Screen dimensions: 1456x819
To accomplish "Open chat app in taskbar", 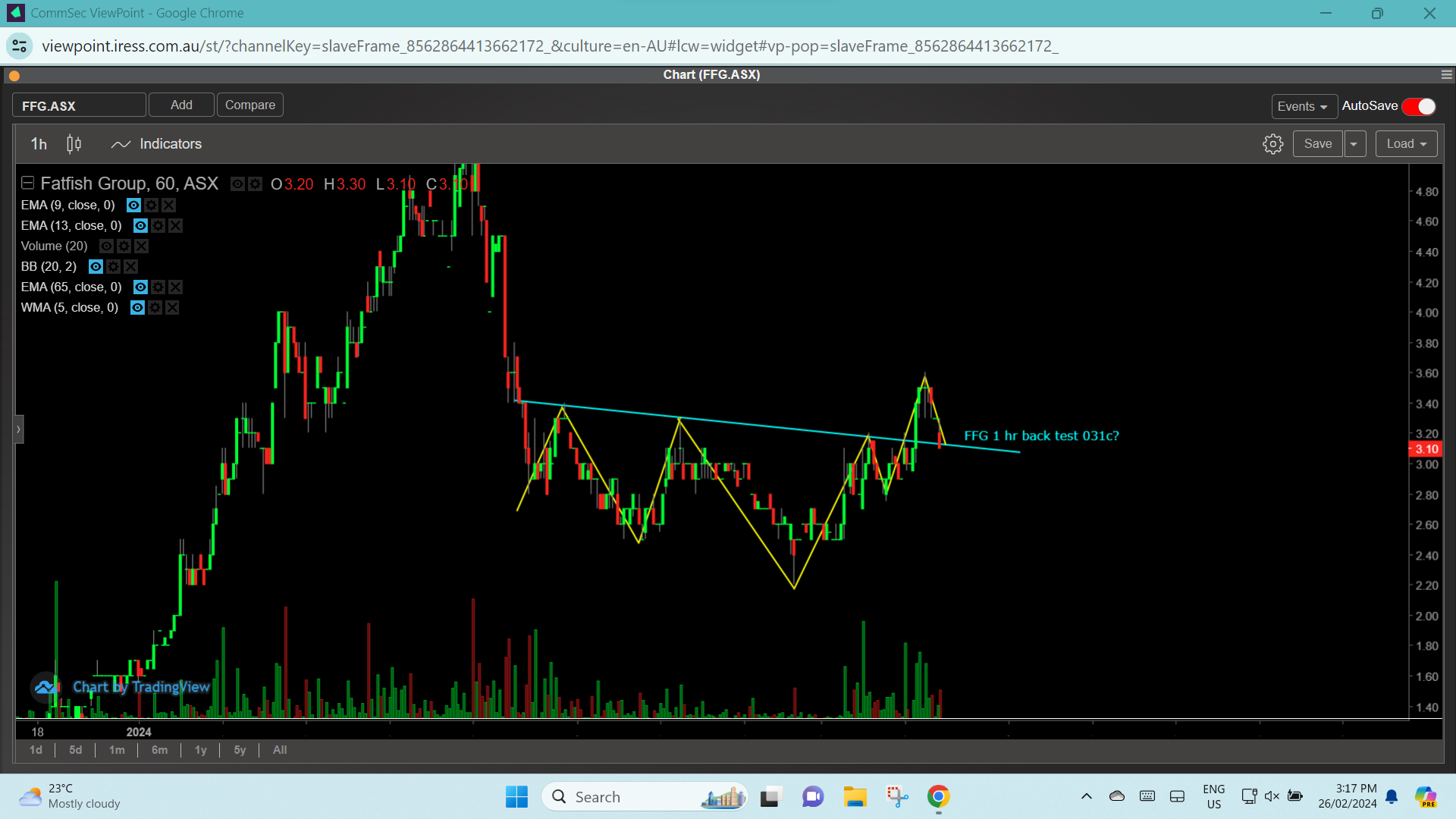I will click(813, 797).
